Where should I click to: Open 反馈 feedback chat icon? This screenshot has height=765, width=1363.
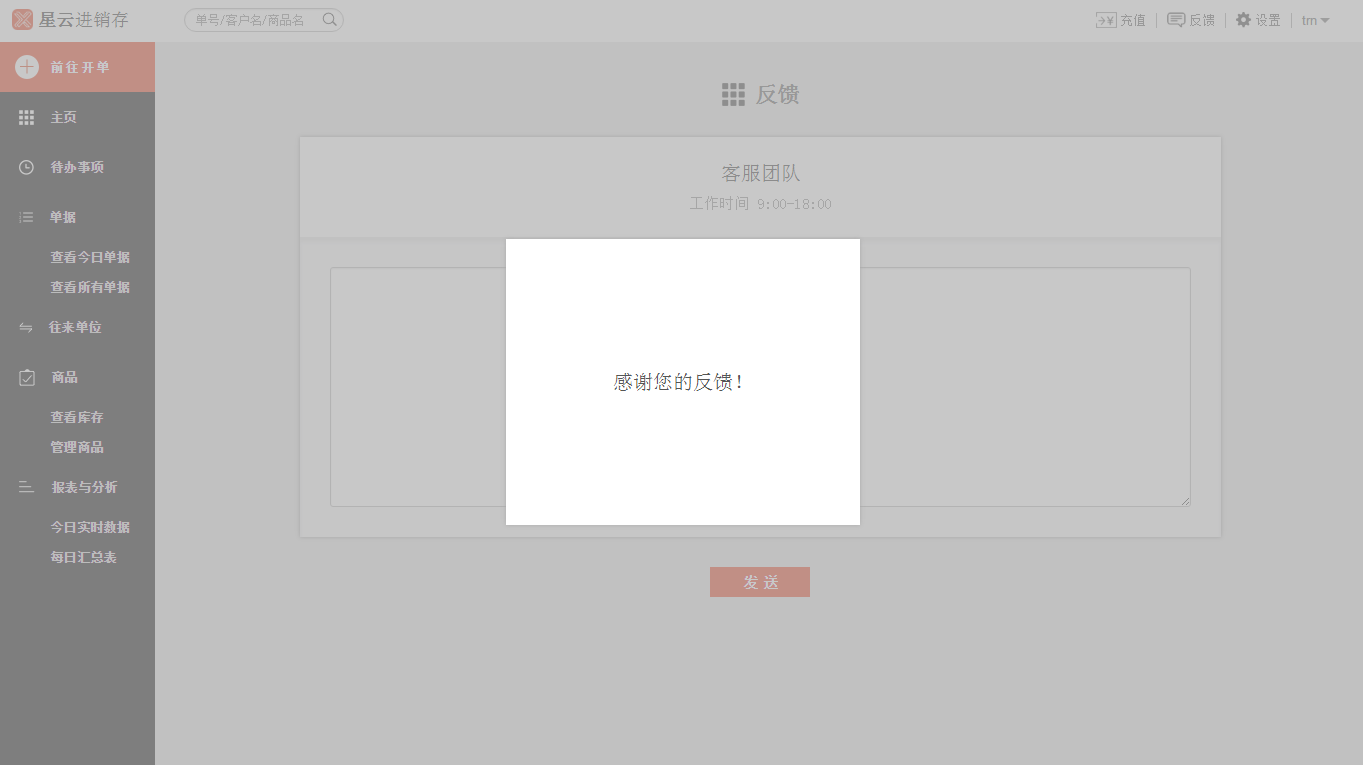click(x=1176, y=20)
